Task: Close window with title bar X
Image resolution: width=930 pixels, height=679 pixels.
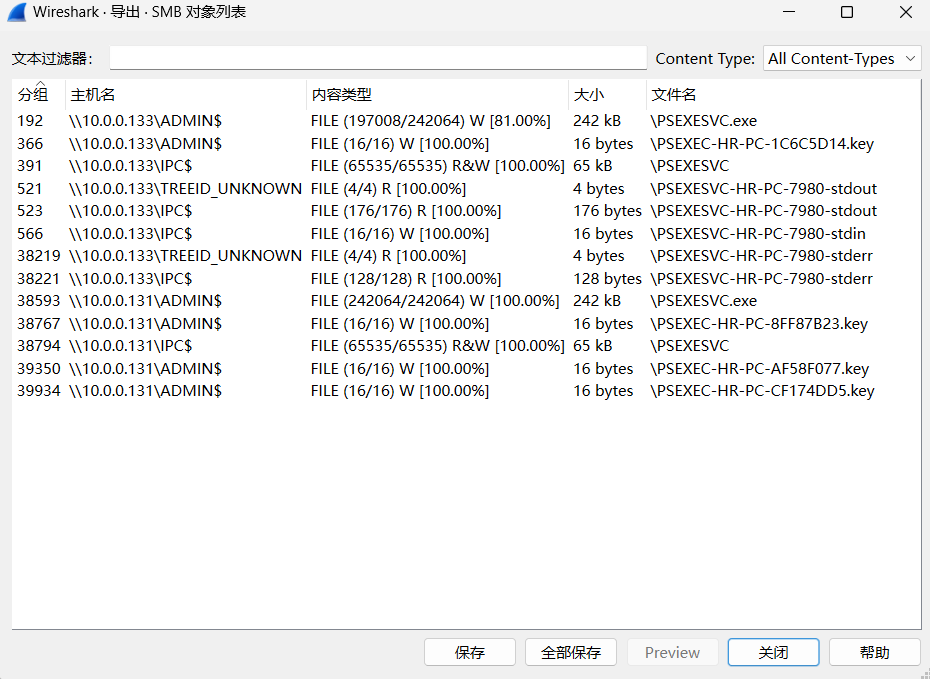Action: pos(905,12)
